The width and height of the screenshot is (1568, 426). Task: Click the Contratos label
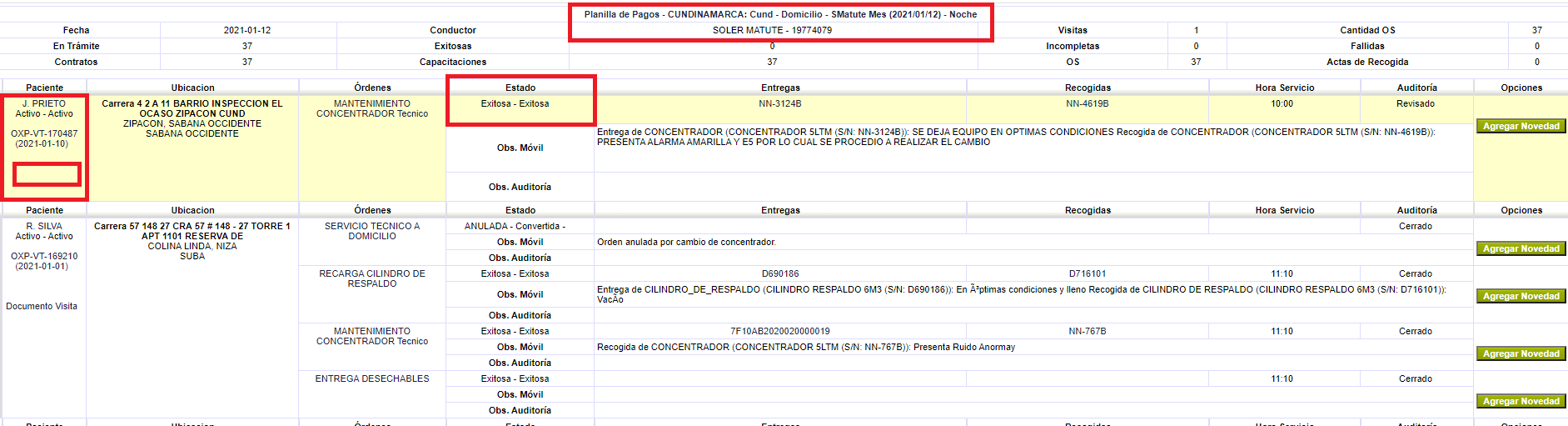click(x=77, y=62)
